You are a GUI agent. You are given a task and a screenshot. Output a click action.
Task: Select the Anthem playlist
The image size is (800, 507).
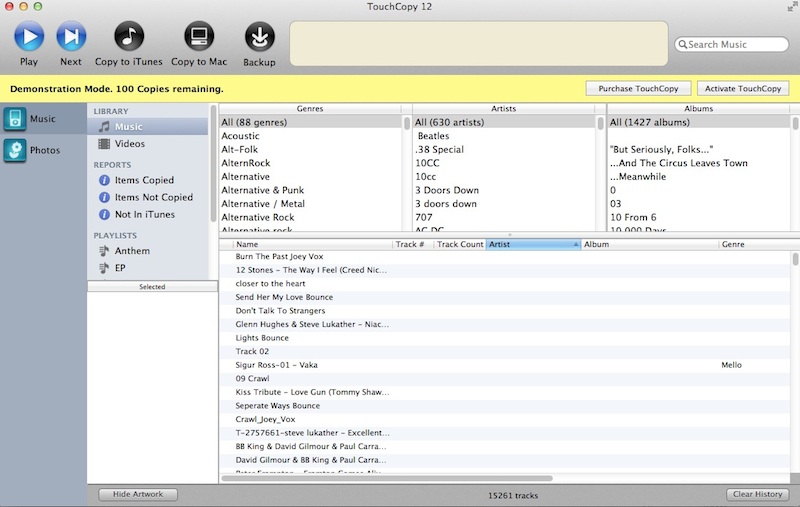[x=132, y=251]
